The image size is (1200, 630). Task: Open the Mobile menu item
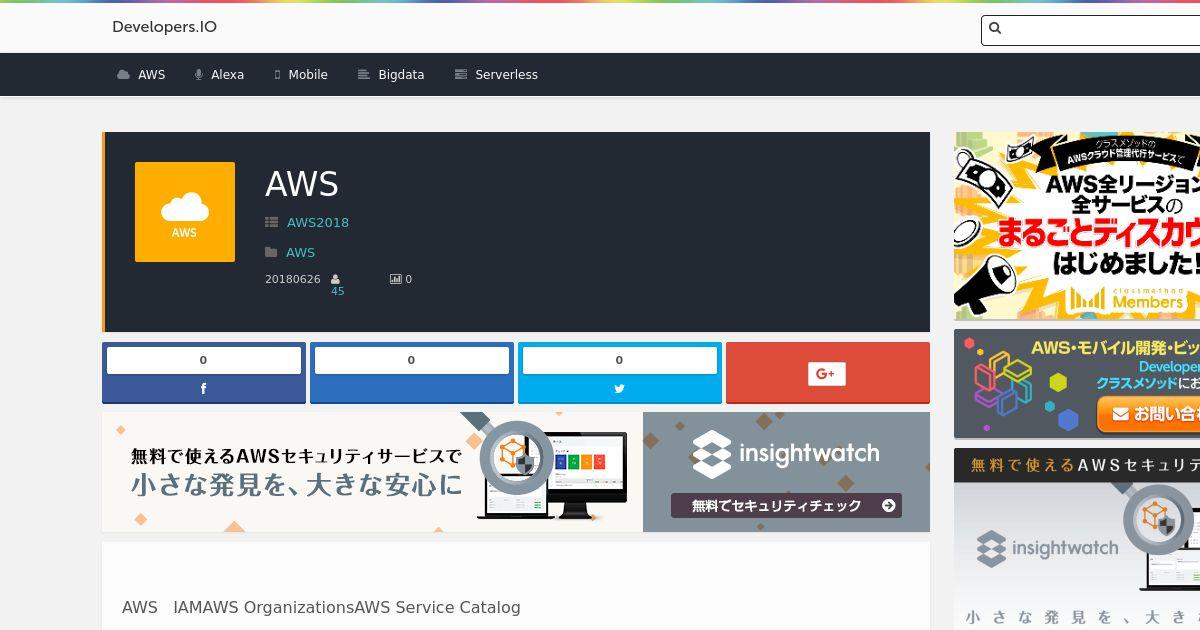[x=308, y=75]
